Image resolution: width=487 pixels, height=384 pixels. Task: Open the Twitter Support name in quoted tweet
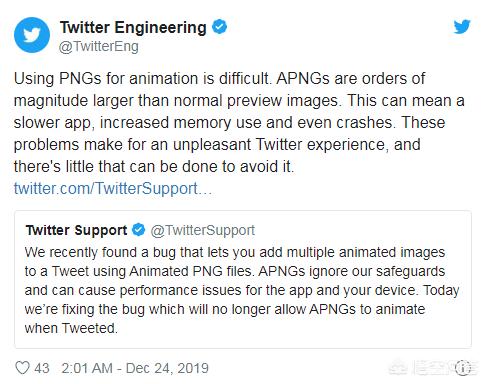tap(77, 230)
